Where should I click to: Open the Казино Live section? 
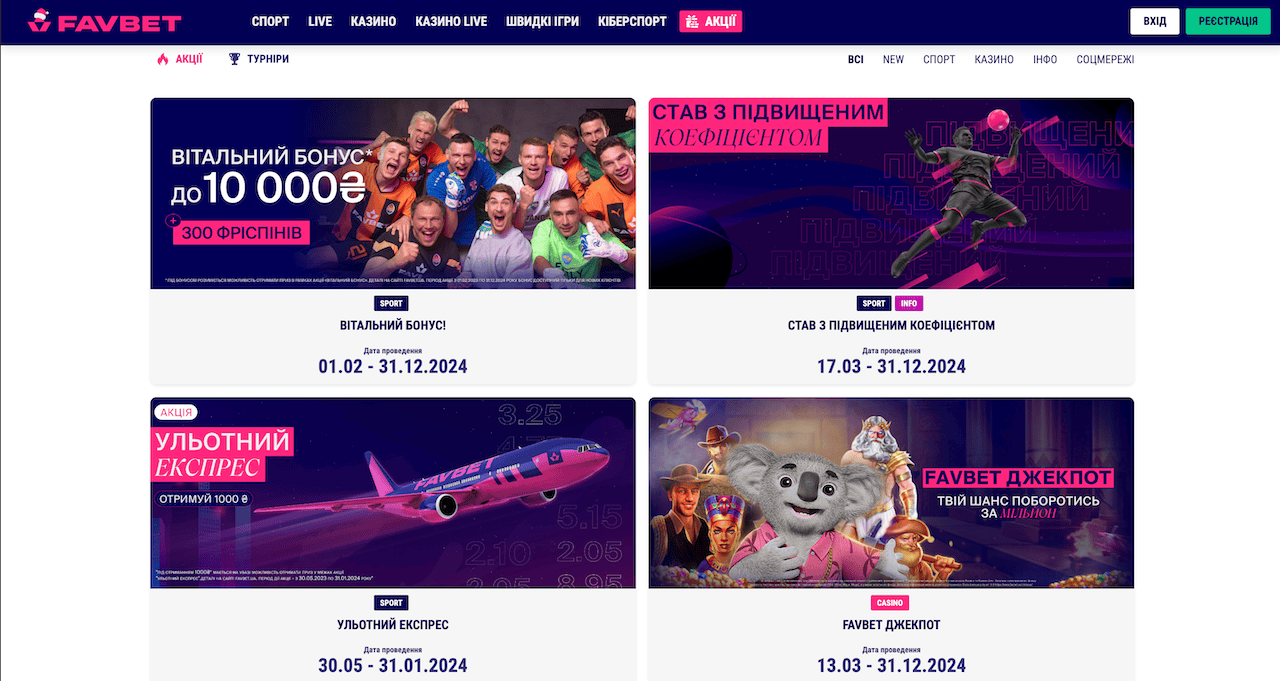451,21
